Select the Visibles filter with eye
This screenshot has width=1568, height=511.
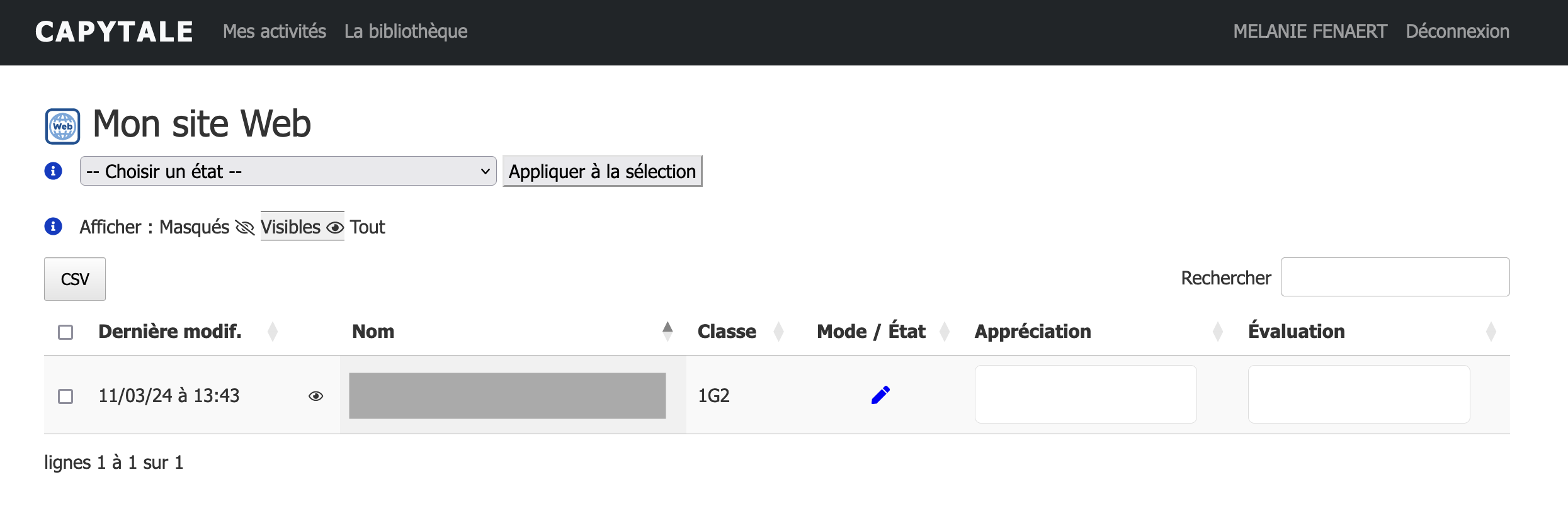click(x=302, y=227)
